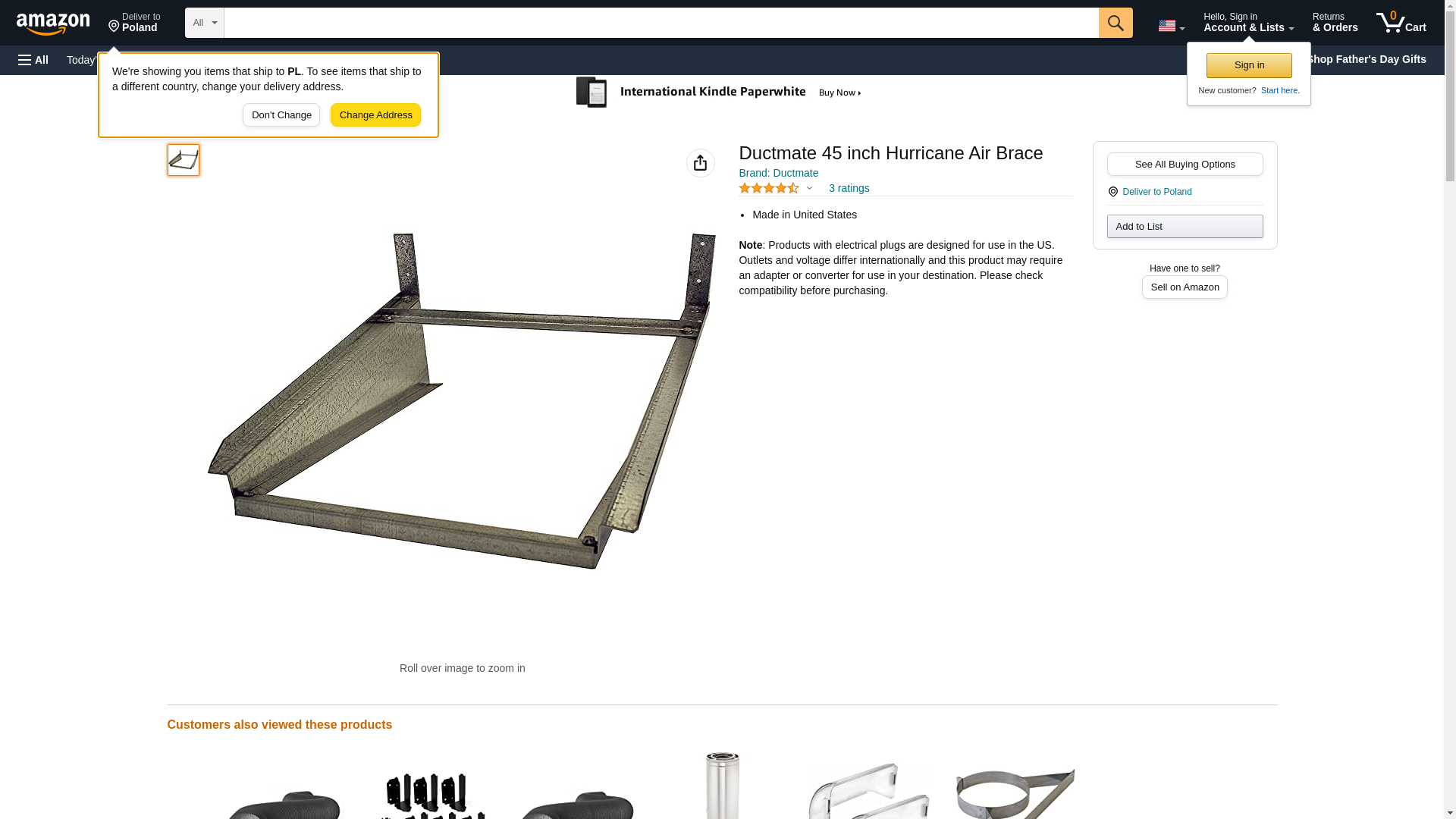The image size is (1456, 819).
Task: Click the Amazon logo
Action: pos(53,24)
